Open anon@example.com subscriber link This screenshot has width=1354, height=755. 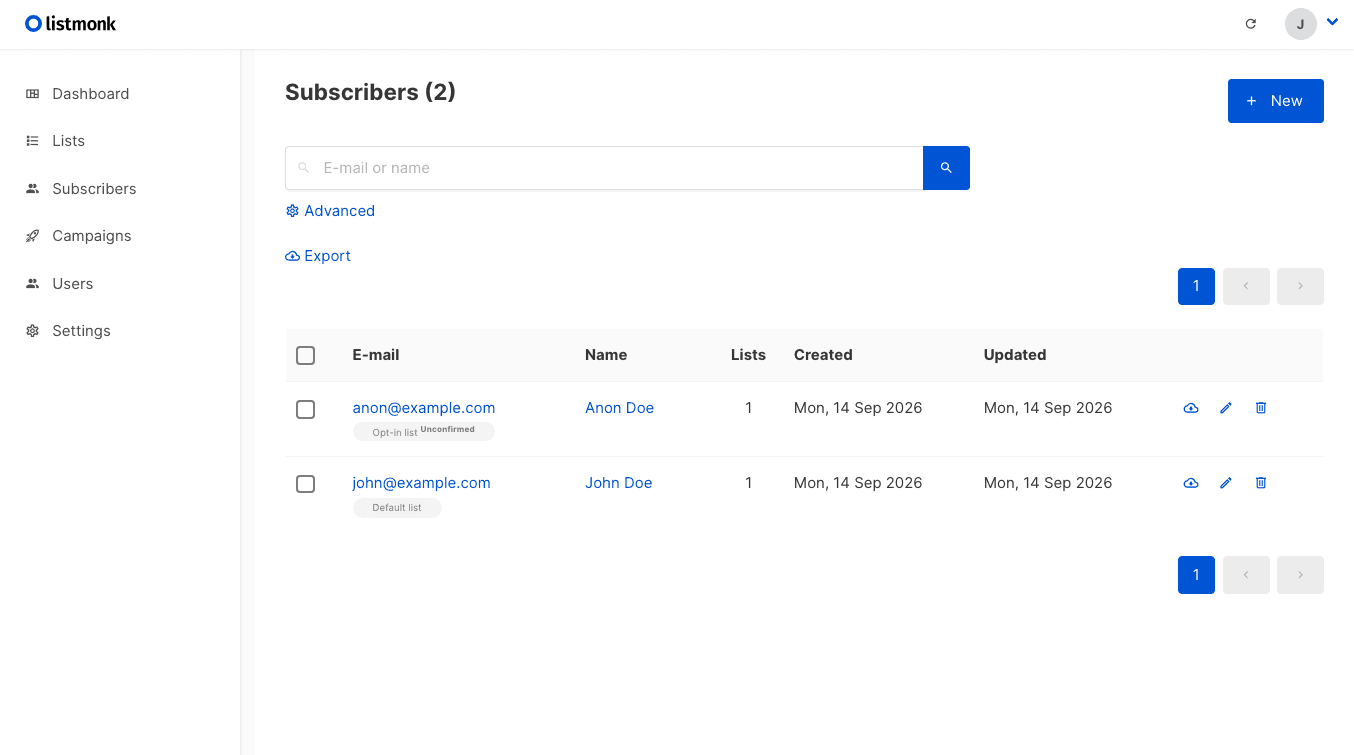[424, 408]
